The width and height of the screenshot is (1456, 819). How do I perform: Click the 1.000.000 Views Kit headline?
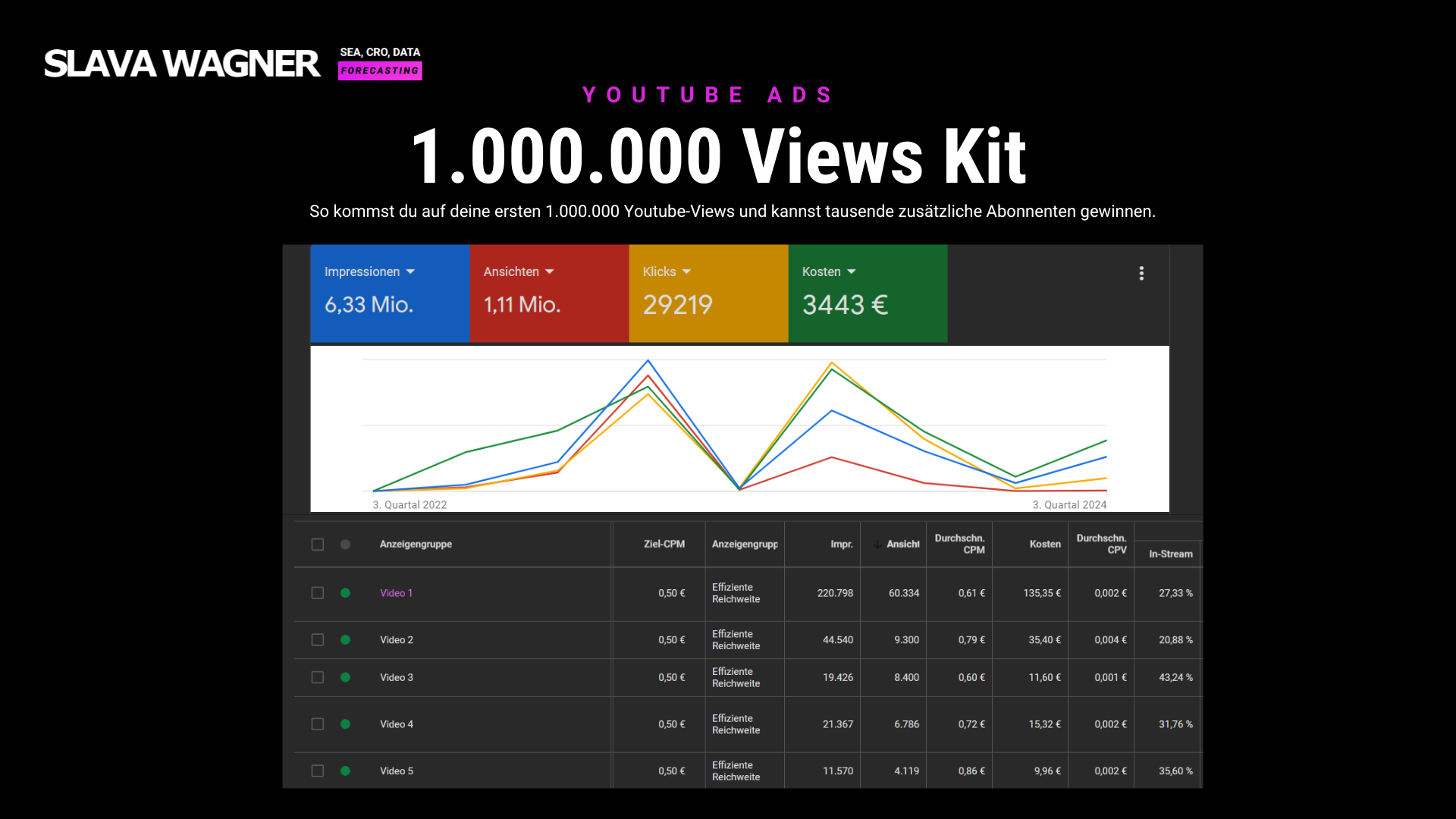pos(718,156)
